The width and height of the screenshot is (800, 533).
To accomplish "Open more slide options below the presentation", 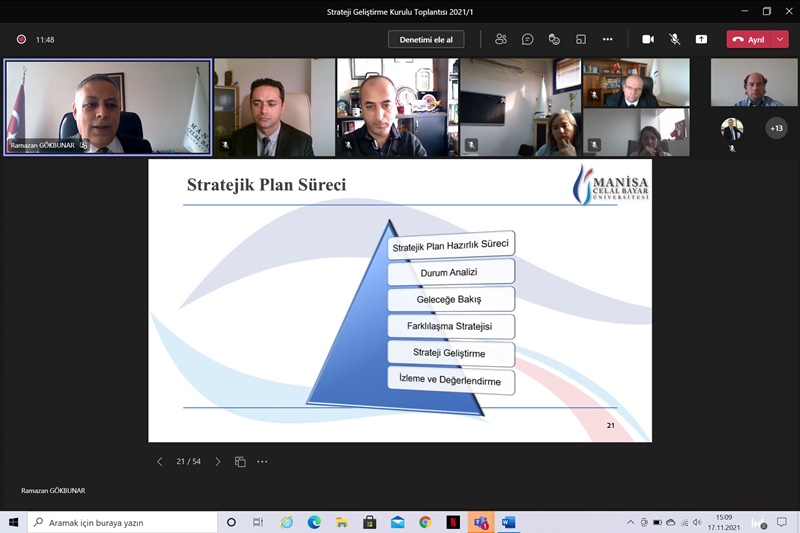I will click(262, 462).
